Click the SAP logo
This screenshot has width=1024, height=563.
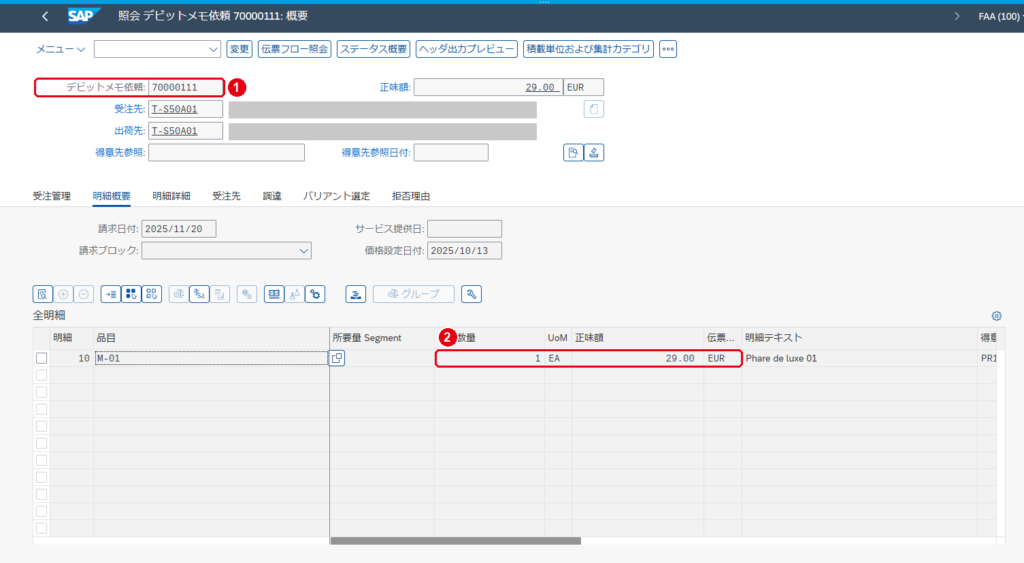84,16
